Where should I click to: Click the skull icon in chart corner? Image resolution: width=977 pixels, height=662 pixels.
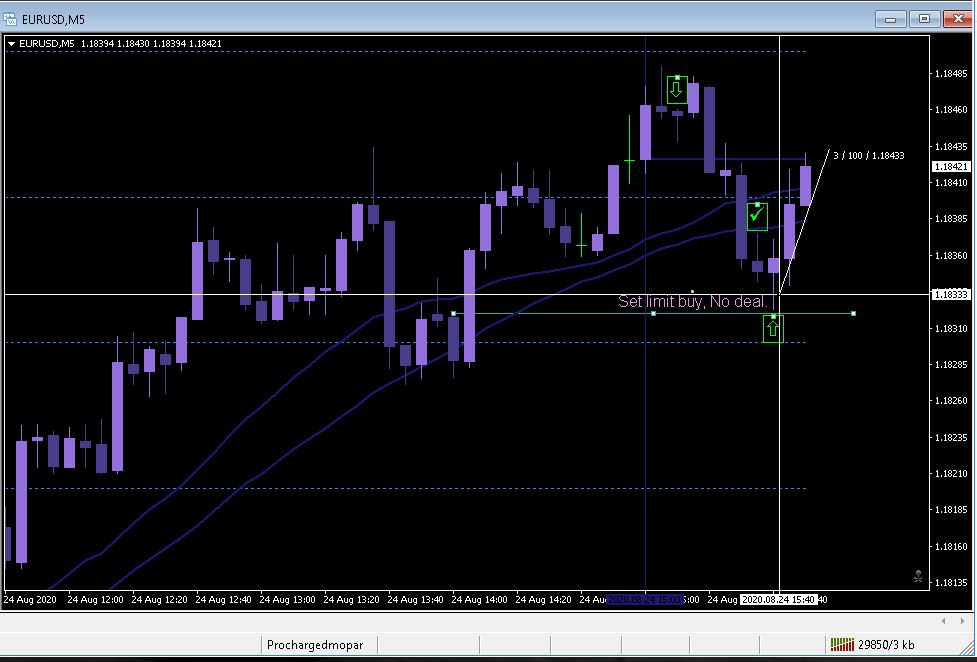pyautogui.click(x=918, y=576)
